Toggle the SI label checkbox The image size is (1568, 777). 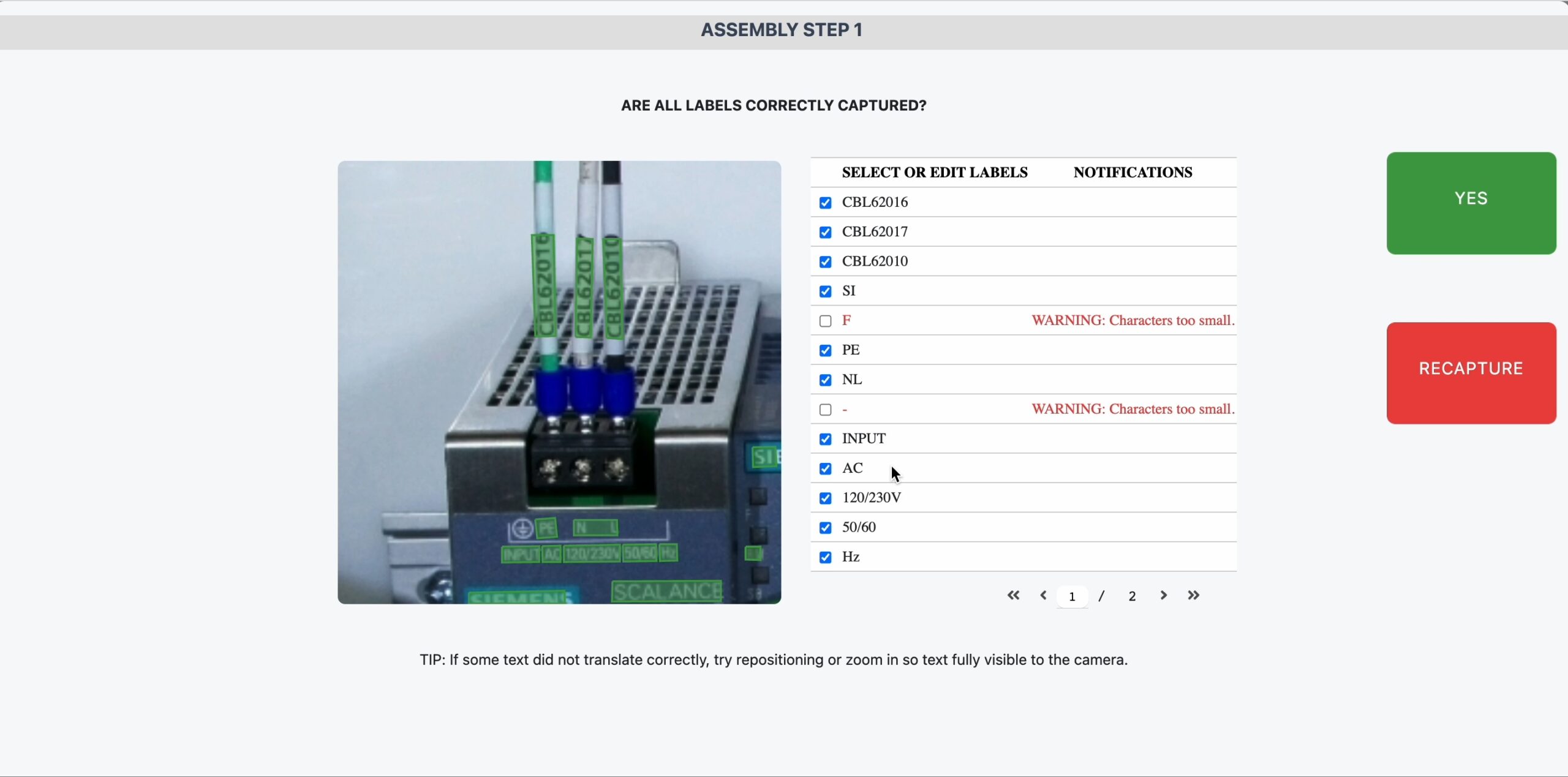[x=825, y=291]
